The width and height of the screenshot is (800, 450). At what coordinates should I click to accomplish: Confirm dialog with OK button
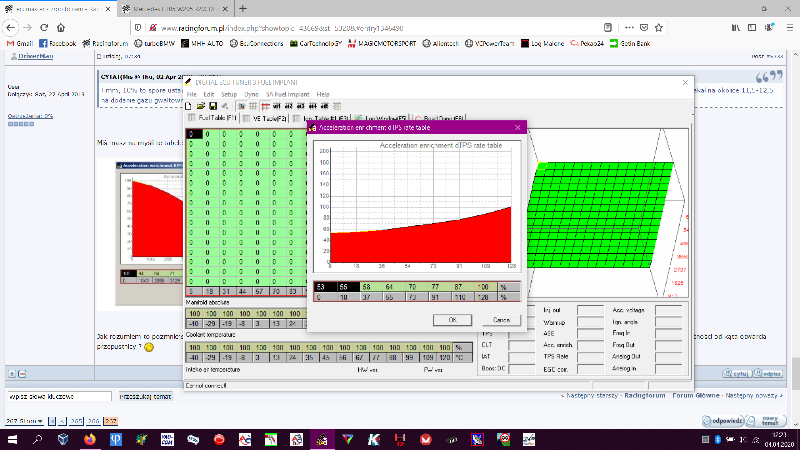point(452,320)
